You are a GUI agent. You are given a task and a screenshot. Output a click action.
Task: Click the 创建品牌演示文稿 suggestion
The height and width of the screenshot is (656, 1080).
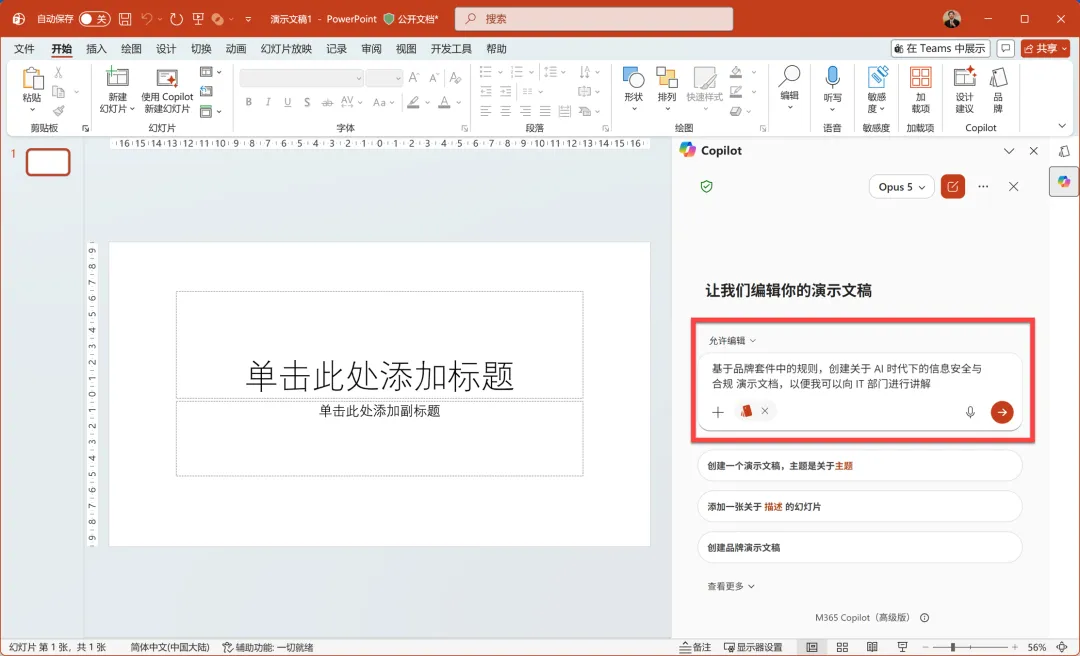pos(860,547)
